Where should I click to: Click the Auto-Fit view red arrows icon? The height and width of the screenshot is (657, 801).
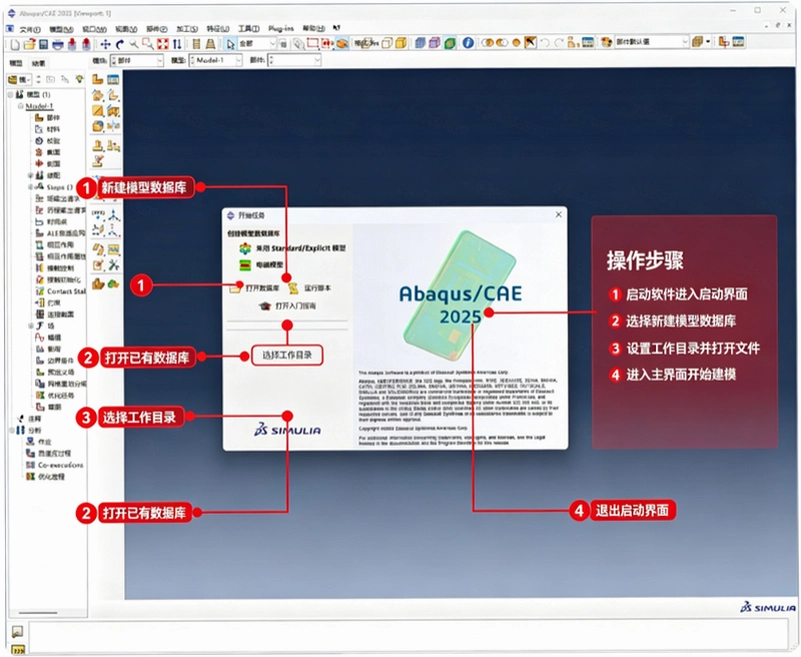pos(163,44)
